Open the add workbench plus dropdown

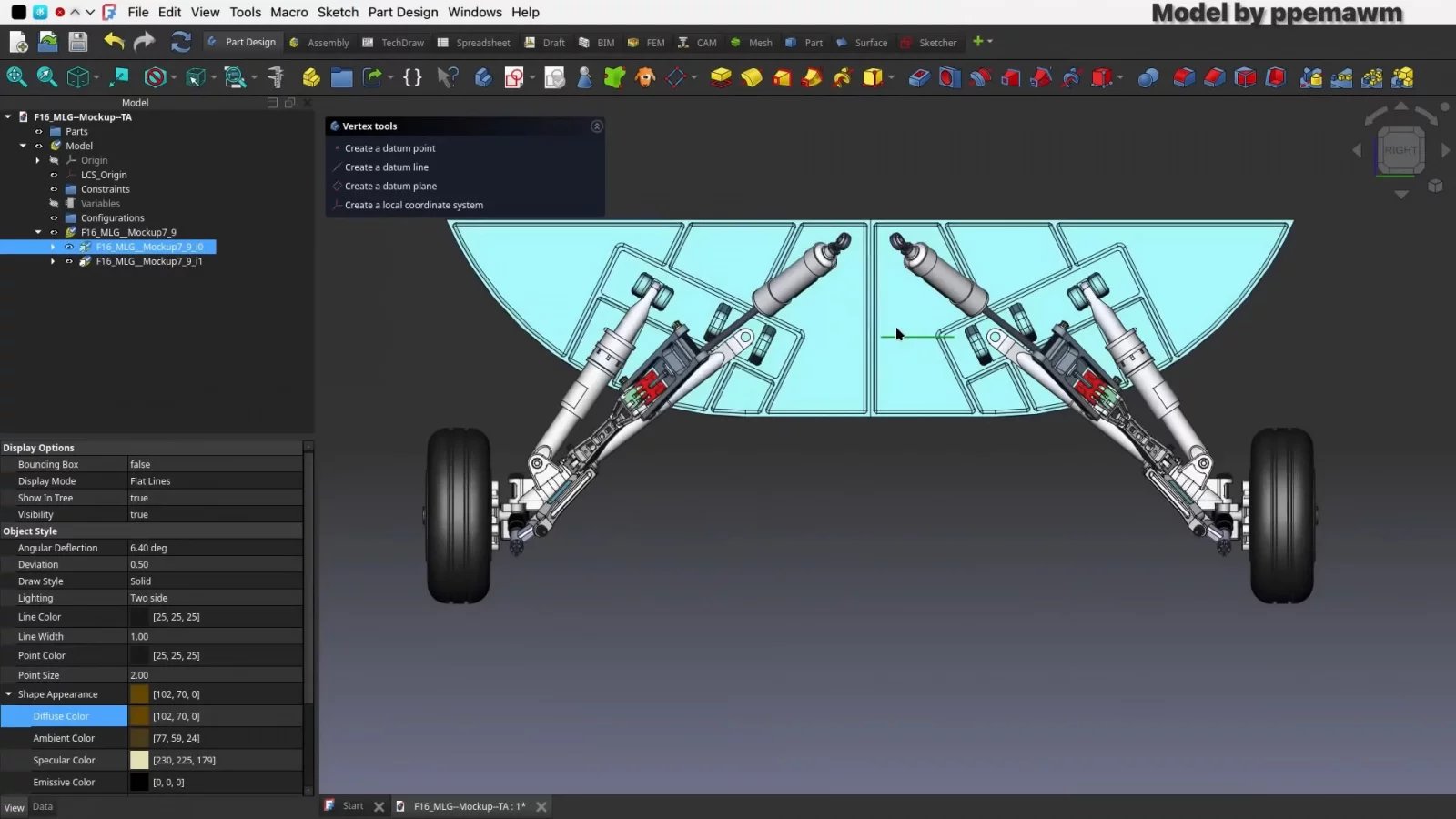tap(982, 42)
